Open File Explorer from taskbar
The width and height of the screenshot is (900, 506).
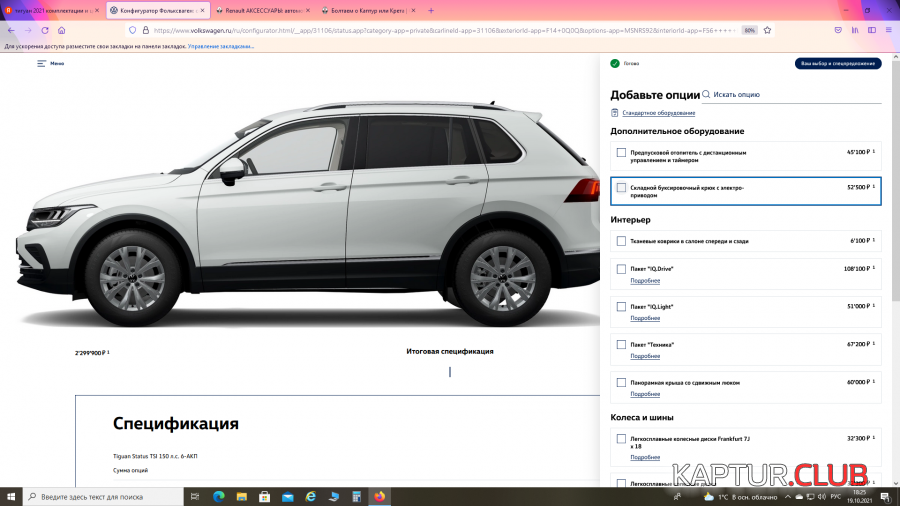[242, 497]
